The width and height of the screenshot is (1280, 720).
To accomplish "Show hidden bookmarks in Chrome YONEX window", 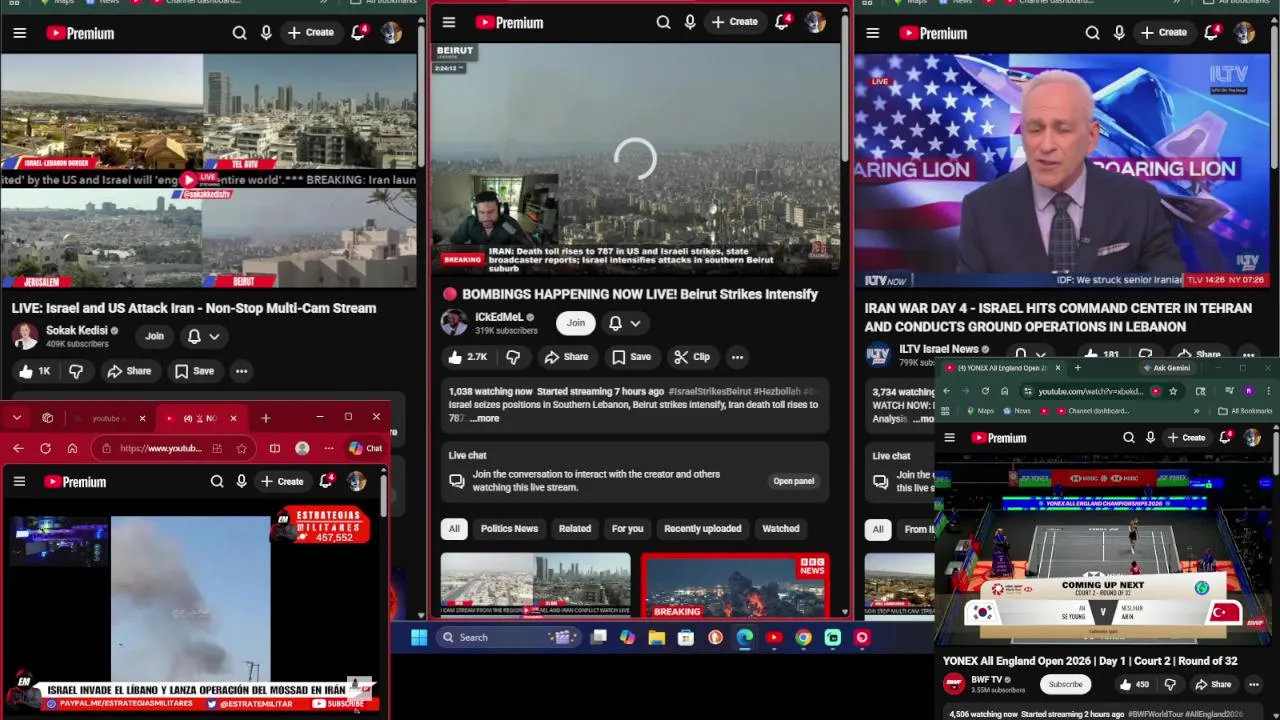I will (1196, 411).
